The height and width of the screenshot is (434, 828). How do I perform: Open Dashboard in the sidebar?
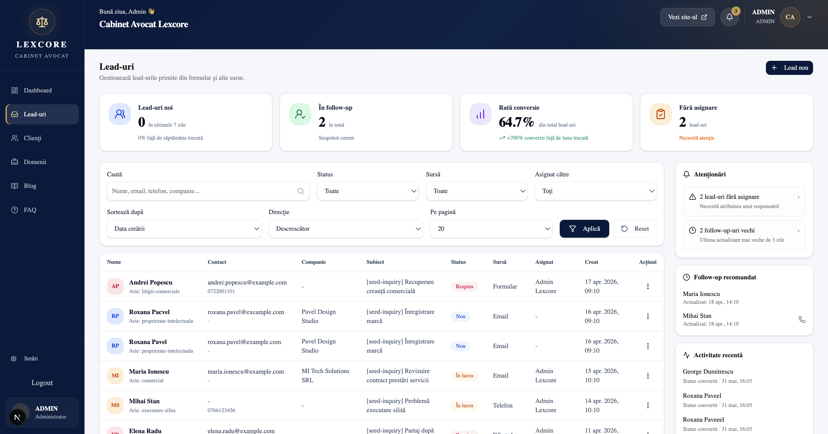[x=42, y=90]
